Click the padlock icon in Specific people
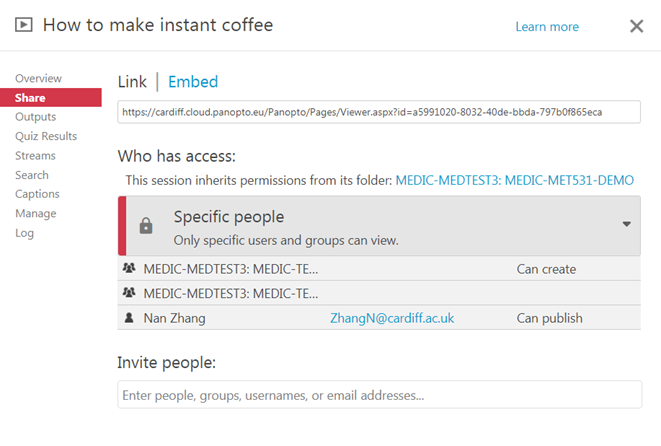The image size is (661, 446). tap(146, 226)
